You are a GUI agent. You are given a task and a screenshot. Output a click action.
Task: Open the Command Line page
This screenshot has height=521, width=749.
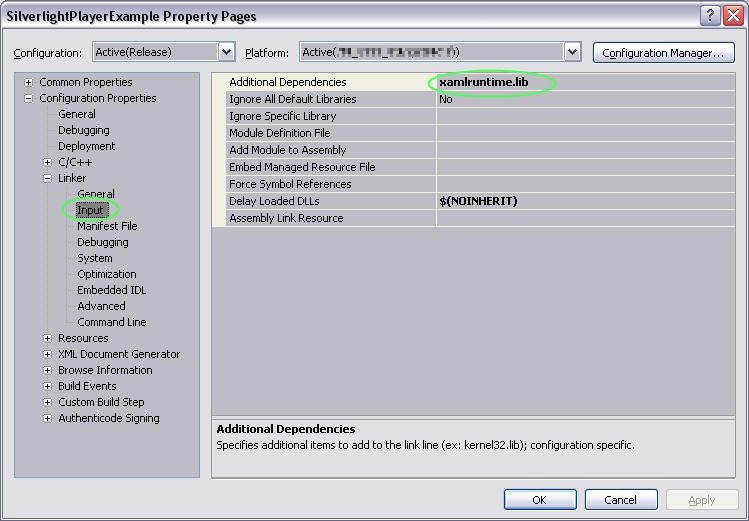112,322
